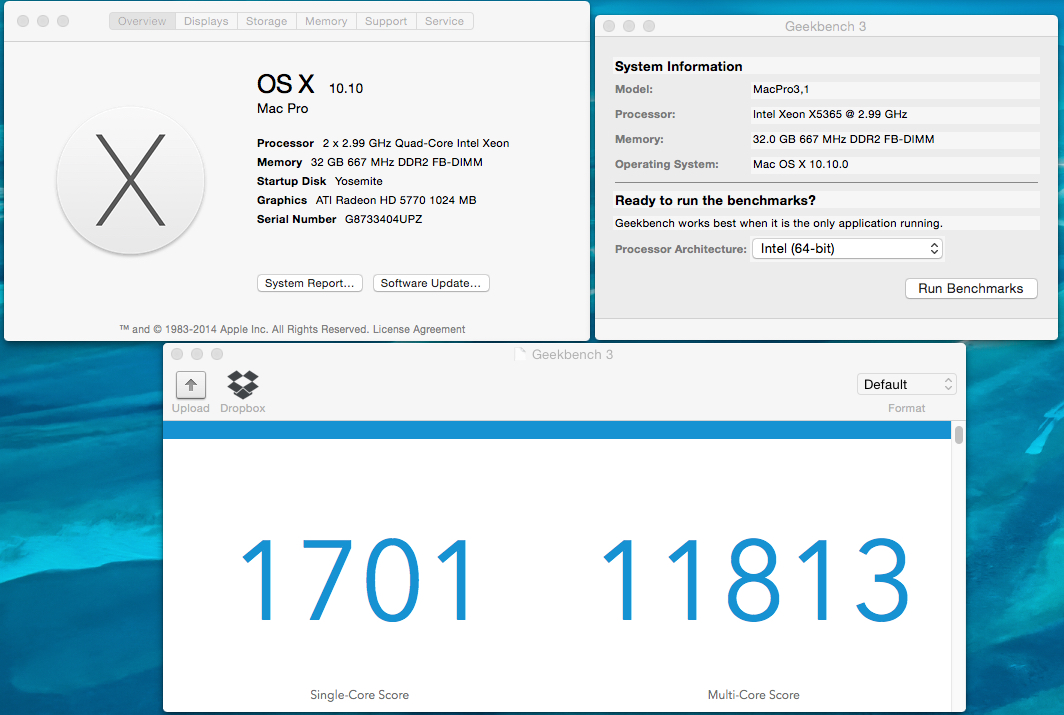Close the About This Mac window
1064x715 pixels.
(23, 21)
